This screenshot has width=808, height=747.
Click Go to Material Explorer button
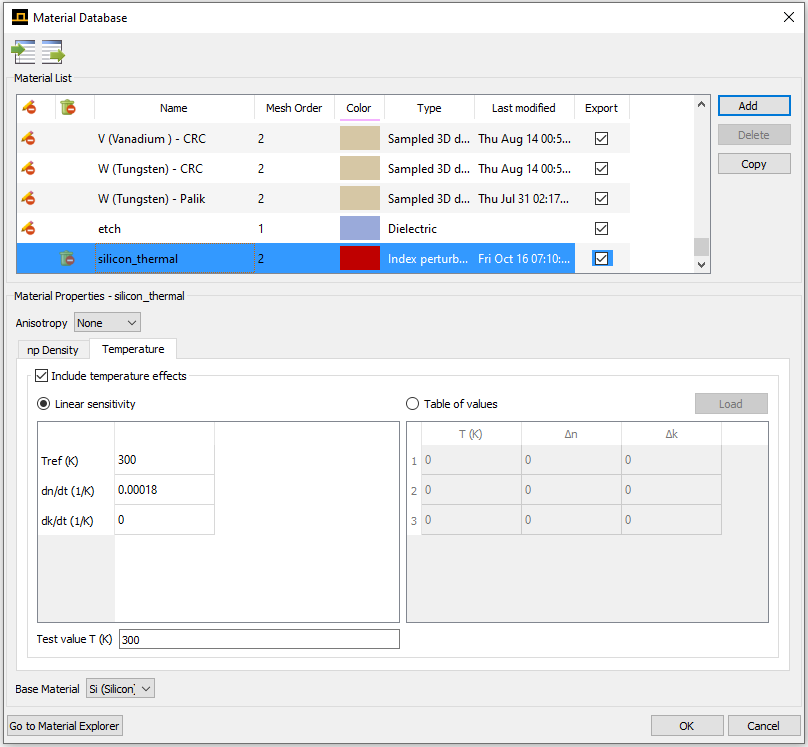click(x=64, y=726)
